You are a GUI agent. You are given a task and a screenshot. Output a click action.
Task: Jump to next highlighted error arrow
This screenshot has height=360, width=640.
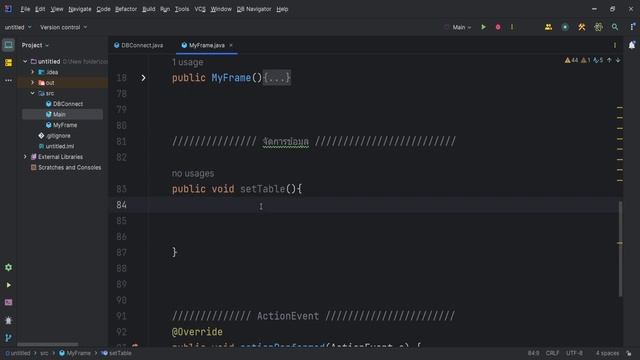[618, 60]
